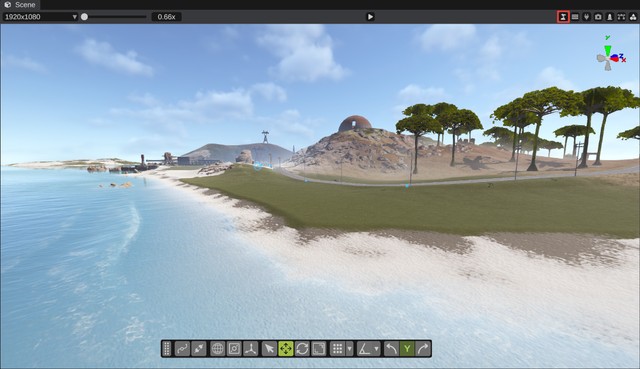Click the camera icon in top toolbar
640x369 pixels.
click(598, 17)
